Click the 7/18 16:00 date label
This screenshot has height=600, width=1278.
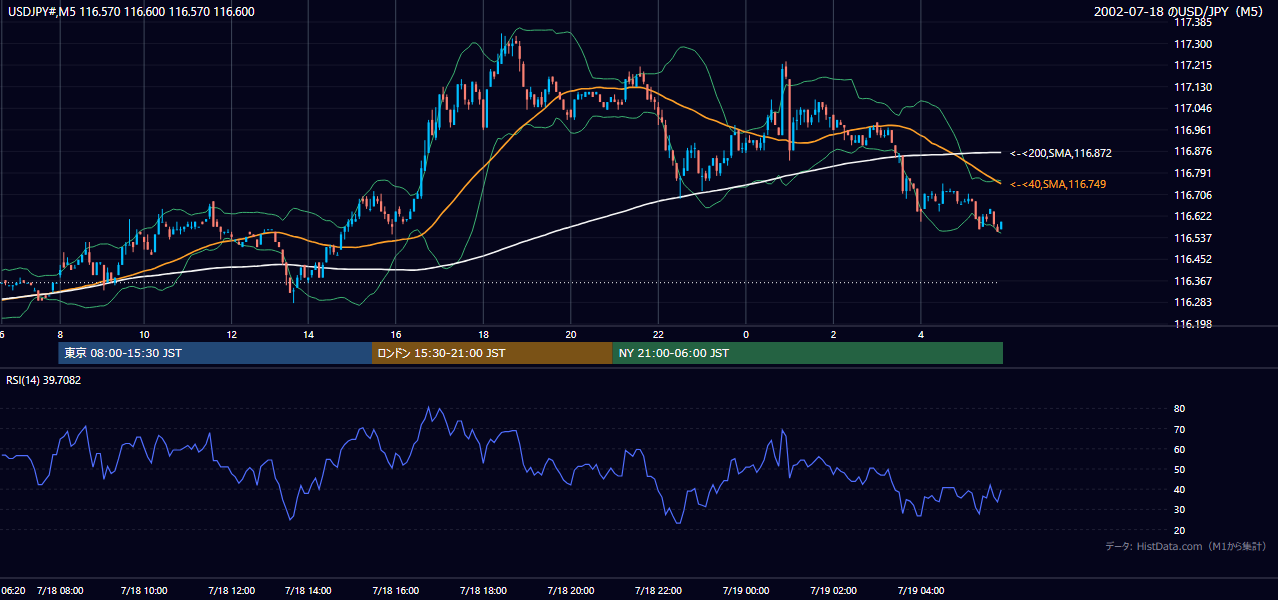[x=395, y=590]
